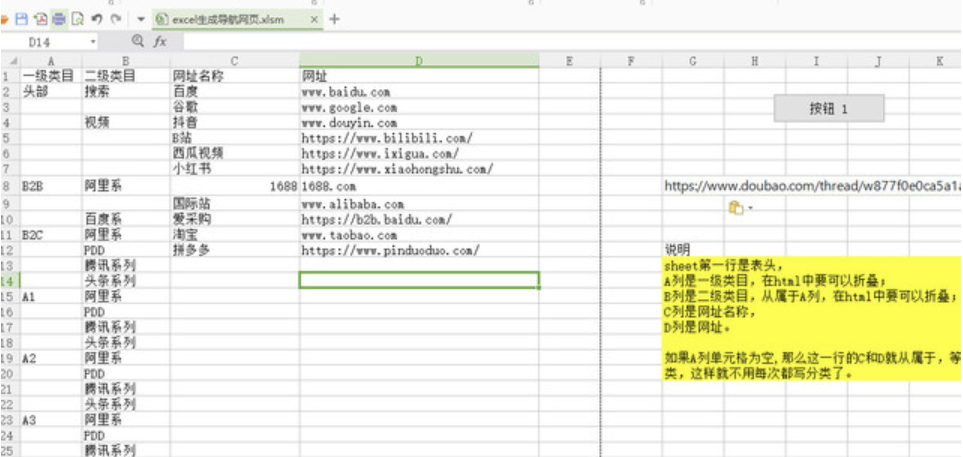Select the b2b.baidu.com URL cell
This screenshot has height=457, width=963.
[x=419, y=219]
